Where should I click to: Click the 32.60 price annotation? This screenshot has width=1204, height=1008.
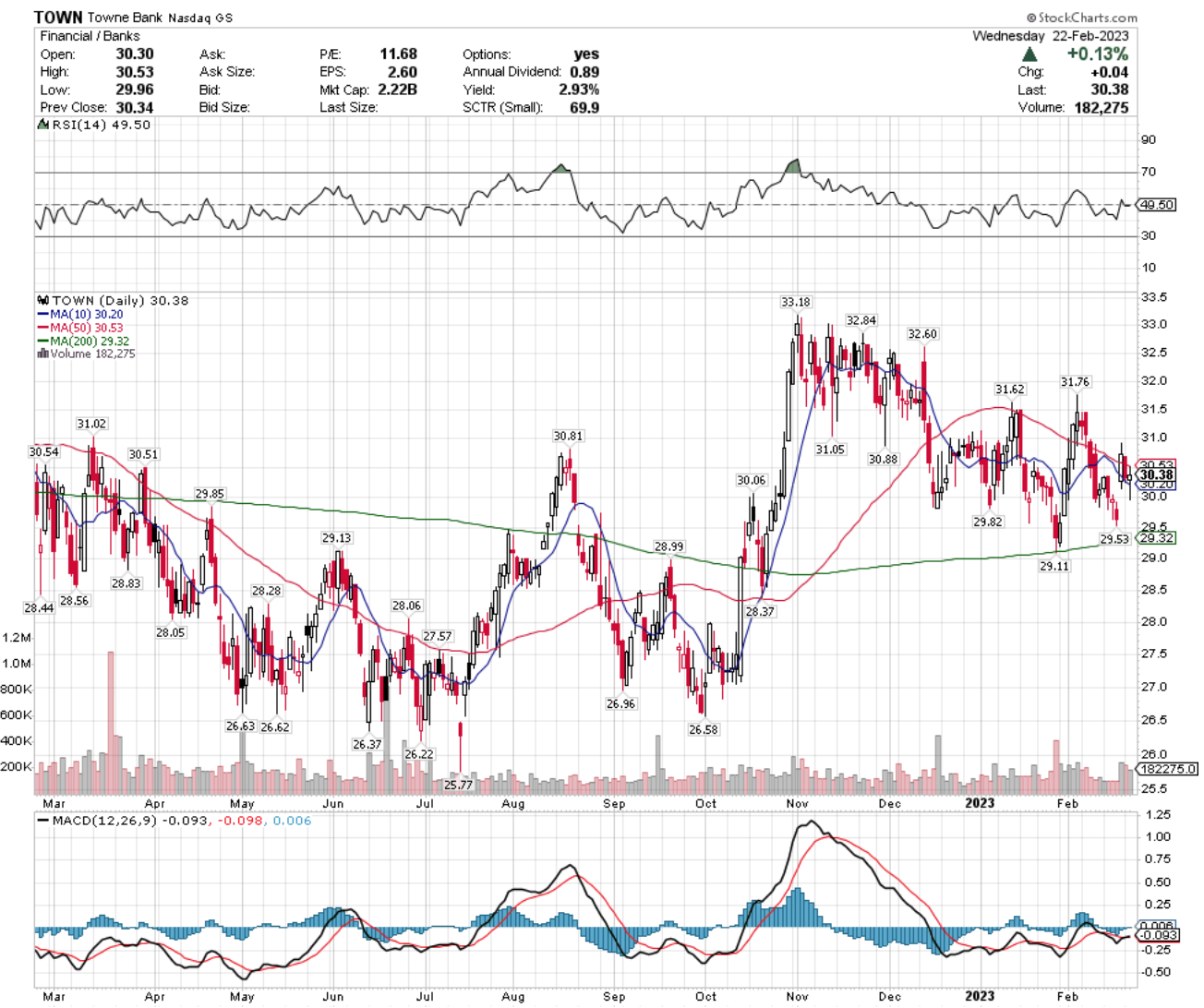[x=922, y=334]
